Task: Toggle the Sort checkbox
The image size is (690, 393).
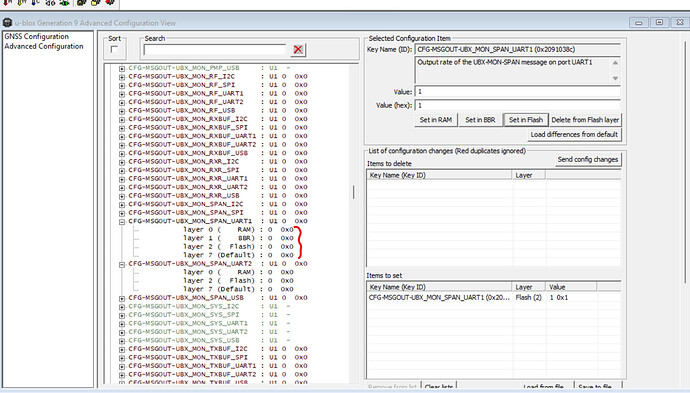Action: [114, 49]
